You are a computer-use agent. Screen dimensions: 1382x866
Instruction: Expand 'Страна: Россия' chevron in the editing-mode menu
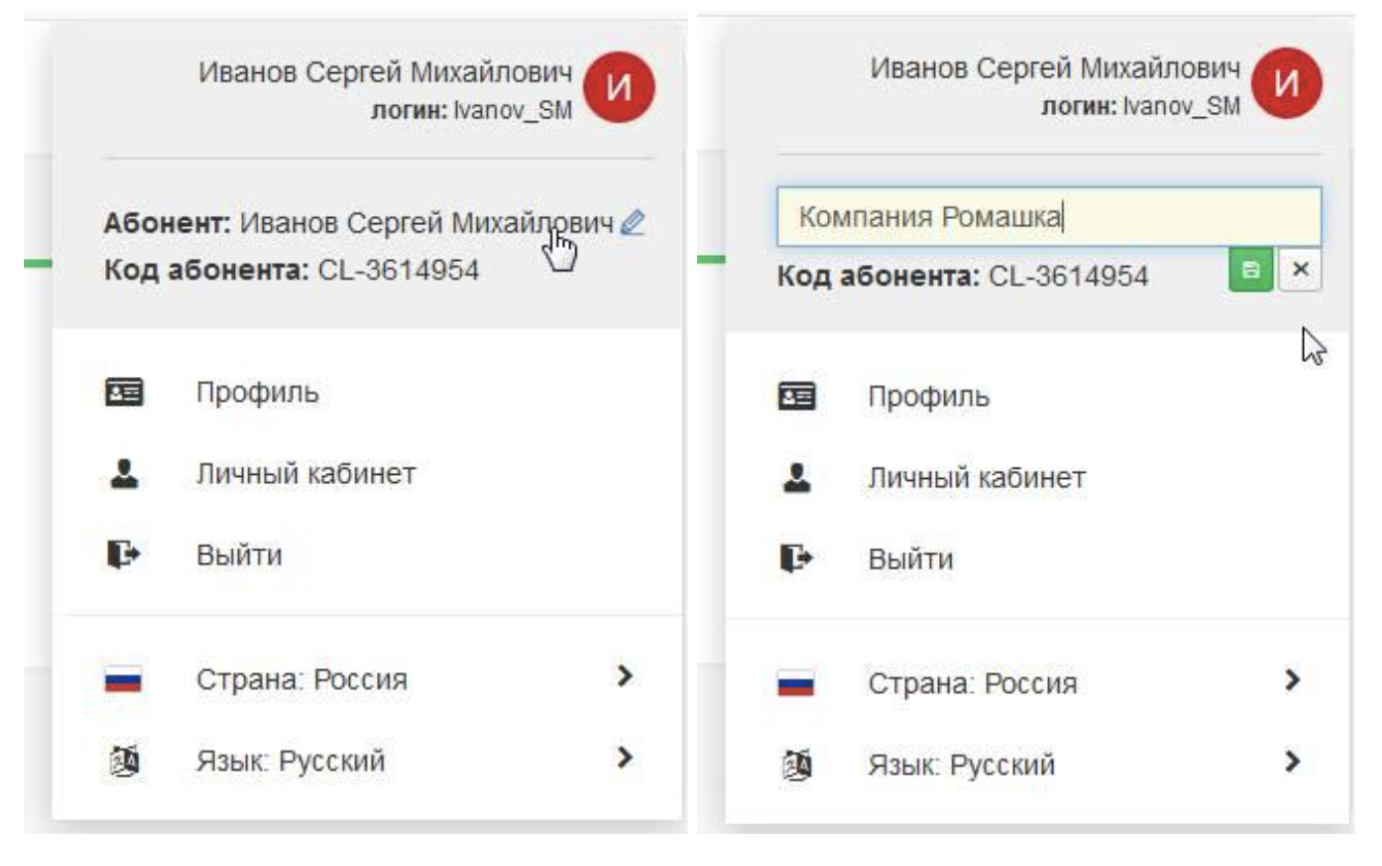(1293, 681)
